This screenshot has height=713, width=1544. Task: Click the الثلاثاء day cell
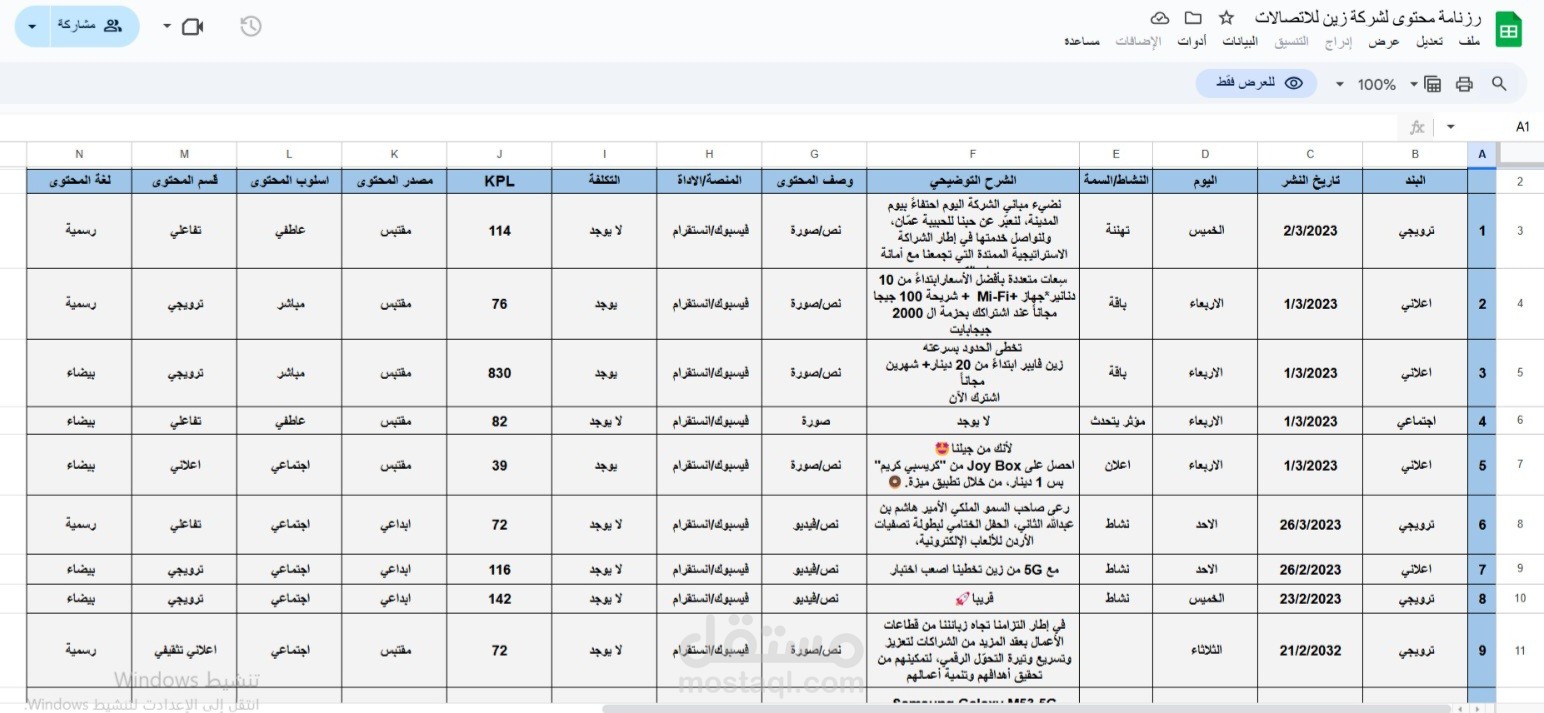tap(1205, 650)
